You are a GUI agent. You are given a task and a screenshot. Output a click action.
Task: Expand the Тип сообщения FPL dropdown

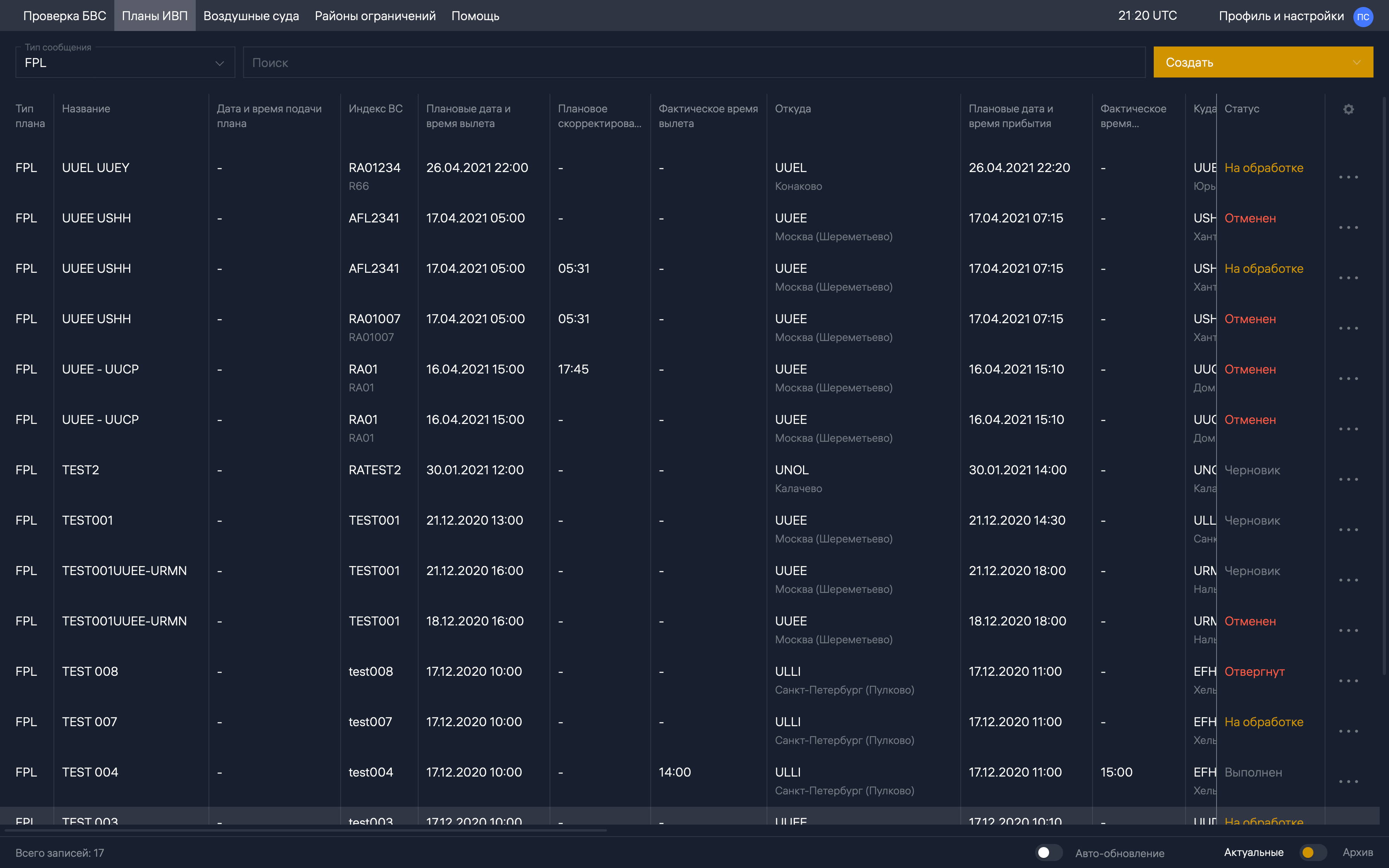click(x=124, y=62)
